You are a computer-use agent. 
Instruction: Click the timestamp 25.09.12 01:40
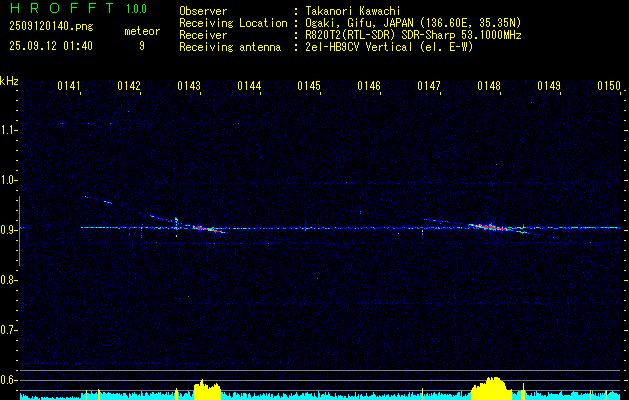(x=51, y=46)
